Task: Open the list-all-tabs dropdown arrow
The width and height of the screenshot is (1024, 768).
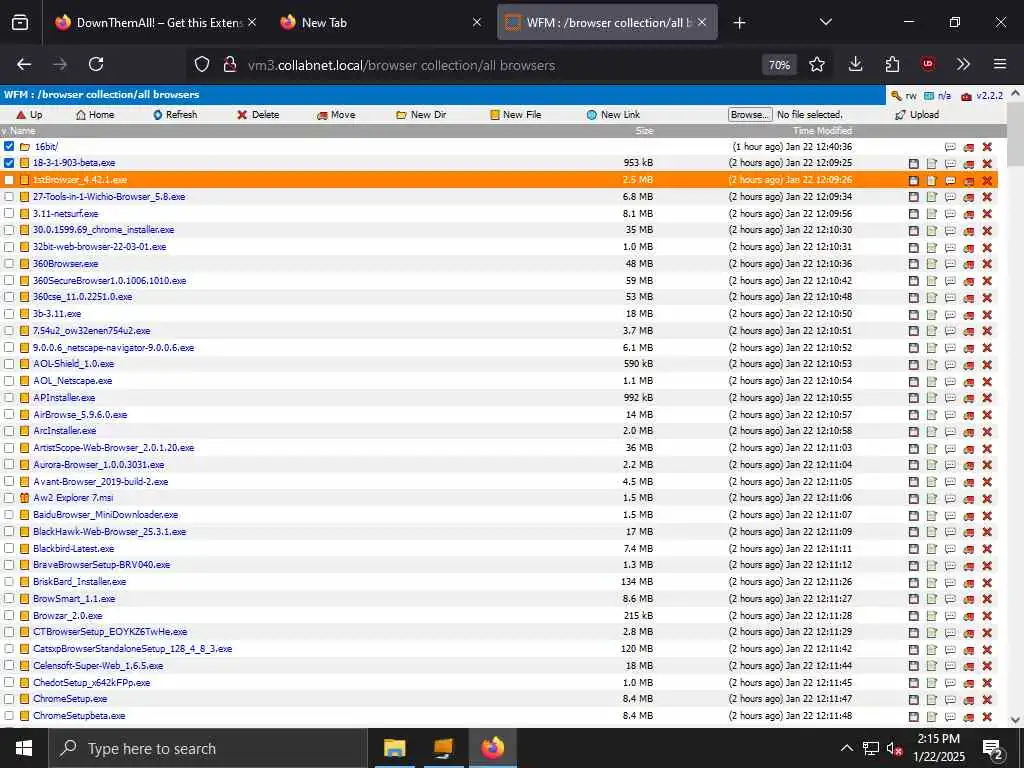Action: pos(825,22)
